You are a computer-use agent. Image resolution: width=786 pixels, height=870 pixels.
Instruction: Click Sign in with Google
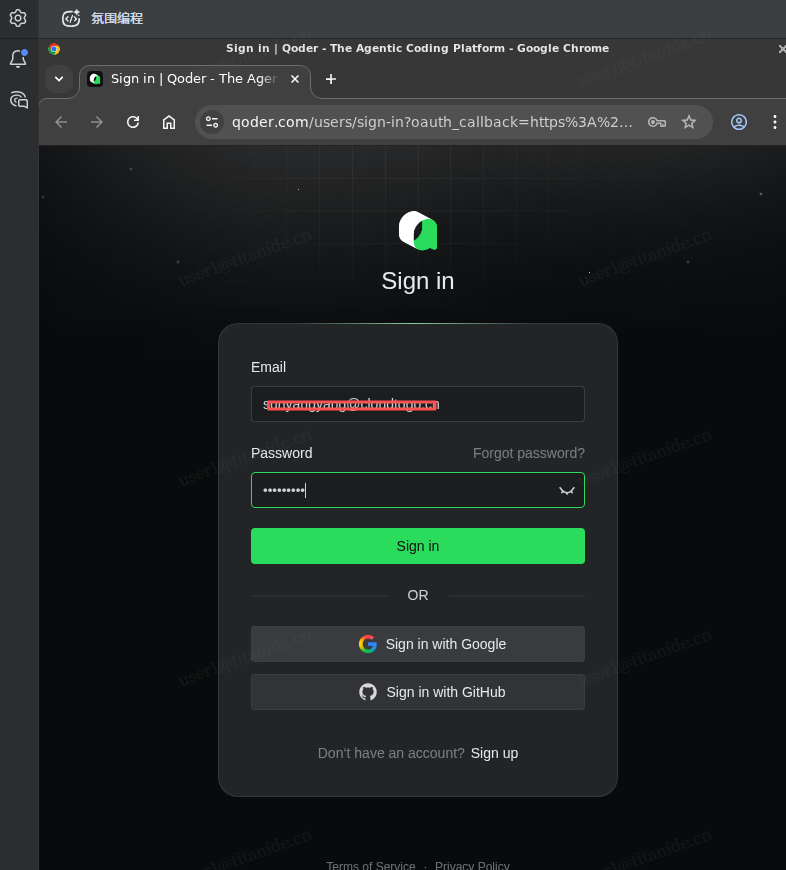[x=418, y=644]
